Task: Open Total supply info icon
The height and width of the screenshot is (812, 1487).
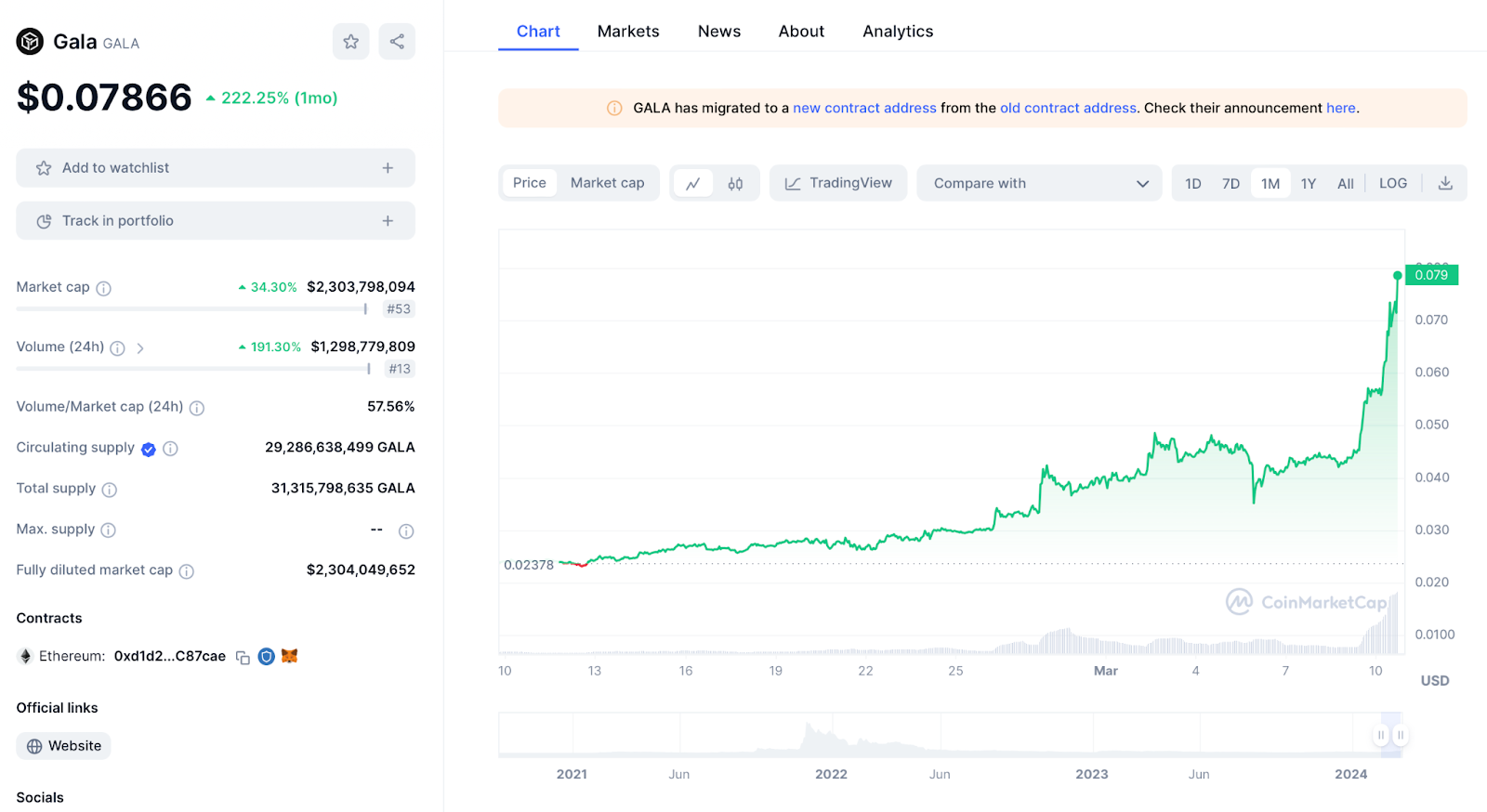Action: tap(110, 490)
